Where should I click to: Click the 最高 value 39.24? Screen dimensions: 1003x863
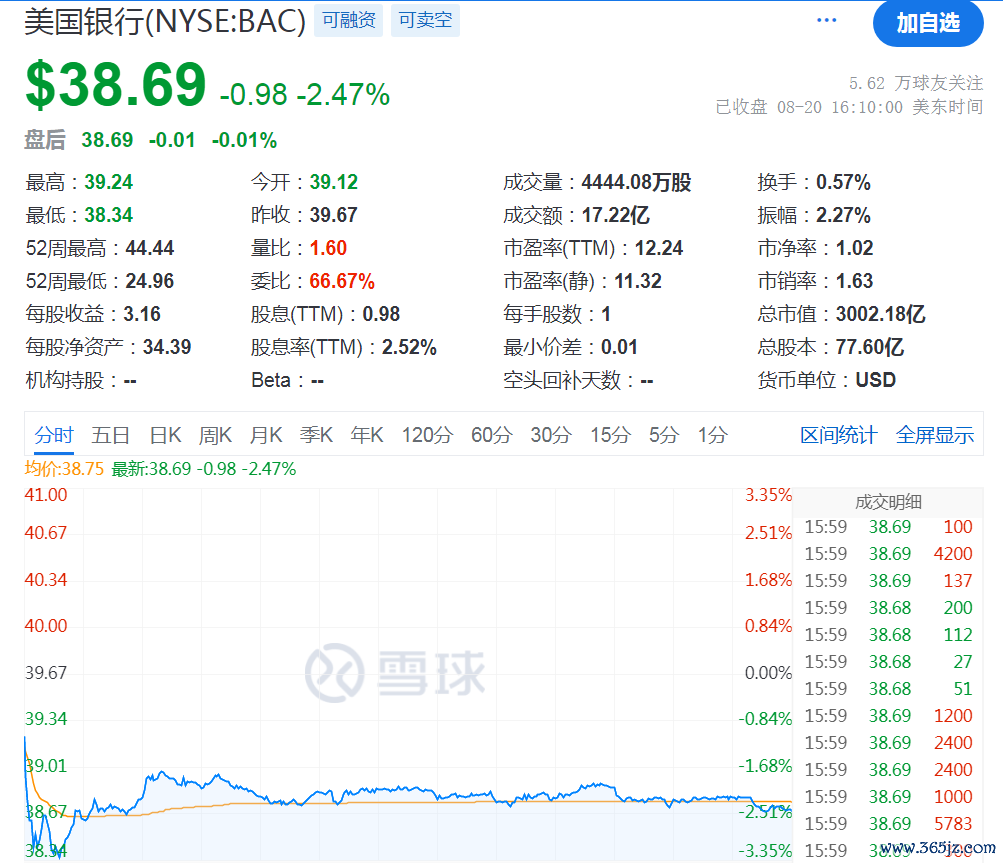(x=109, y=182)
